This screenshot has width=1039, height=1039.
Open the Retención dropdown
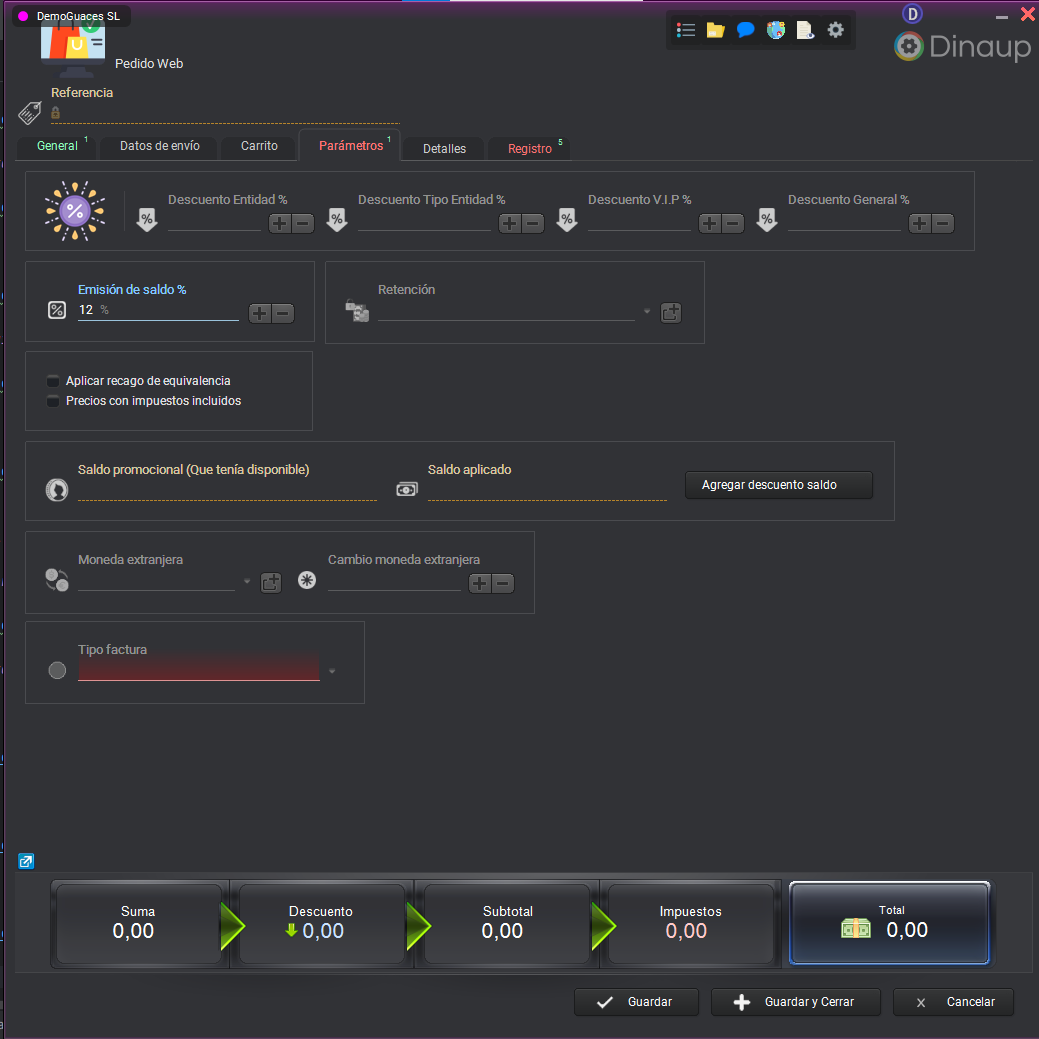point(646,312)
